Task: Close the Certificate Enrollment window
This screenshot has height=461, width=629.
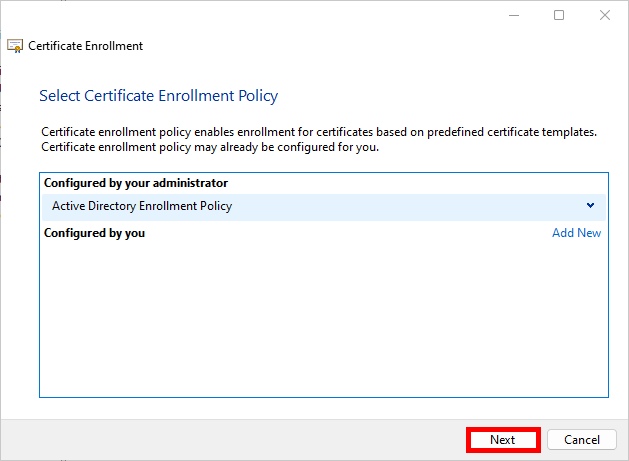Action: point(605,15)
